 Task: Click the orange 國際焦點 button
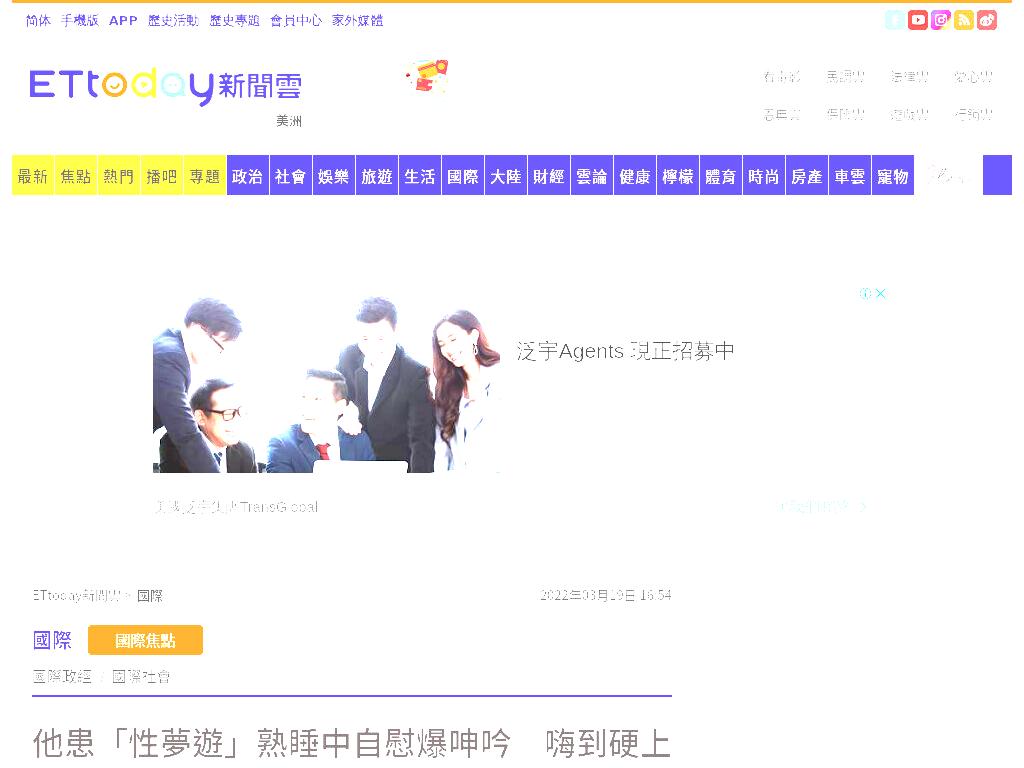click(x=145, y=640)
